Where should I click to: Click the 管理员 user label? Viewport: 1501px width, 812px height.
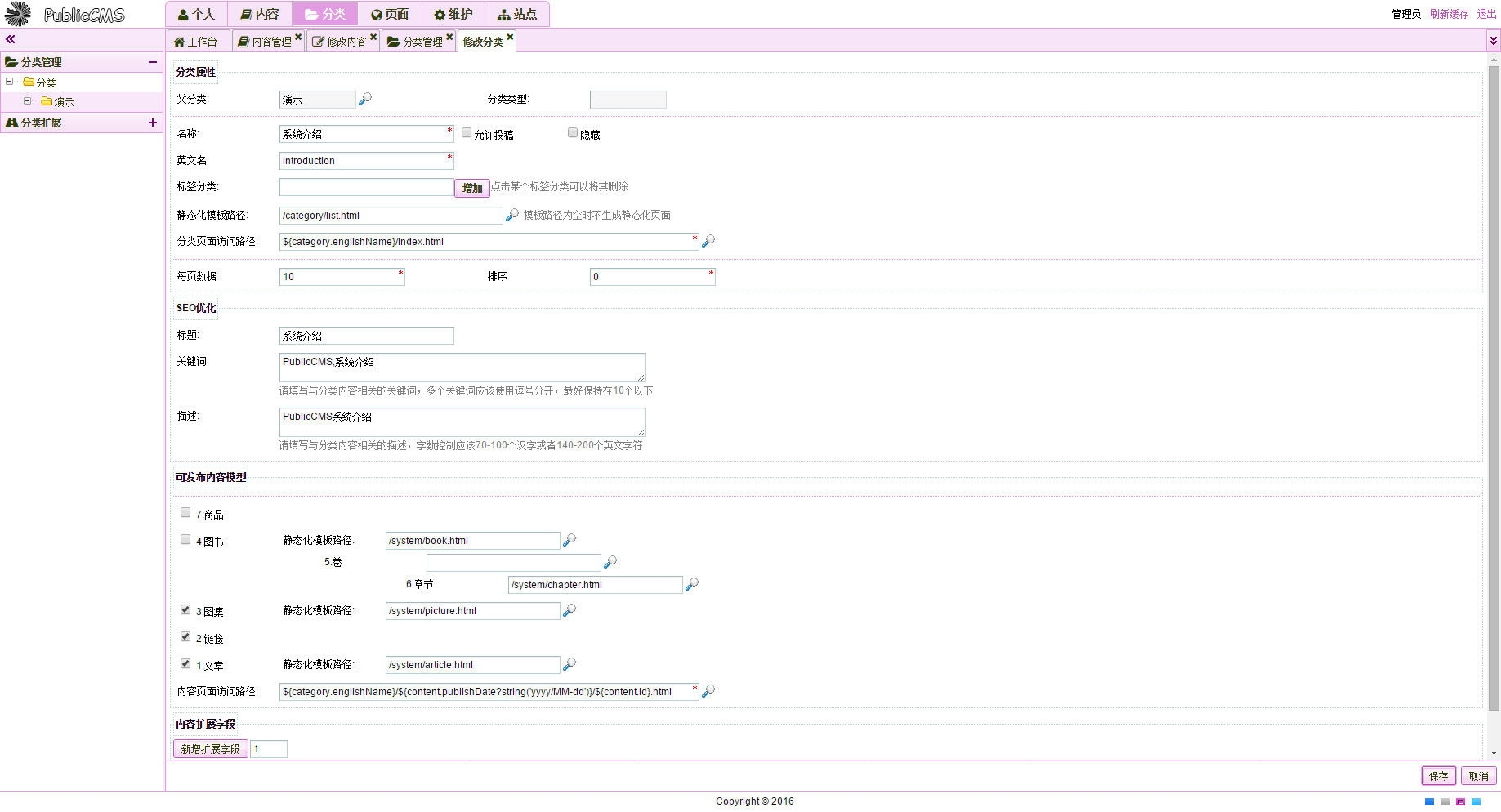pyautogui.click(x=1406, y=14)
